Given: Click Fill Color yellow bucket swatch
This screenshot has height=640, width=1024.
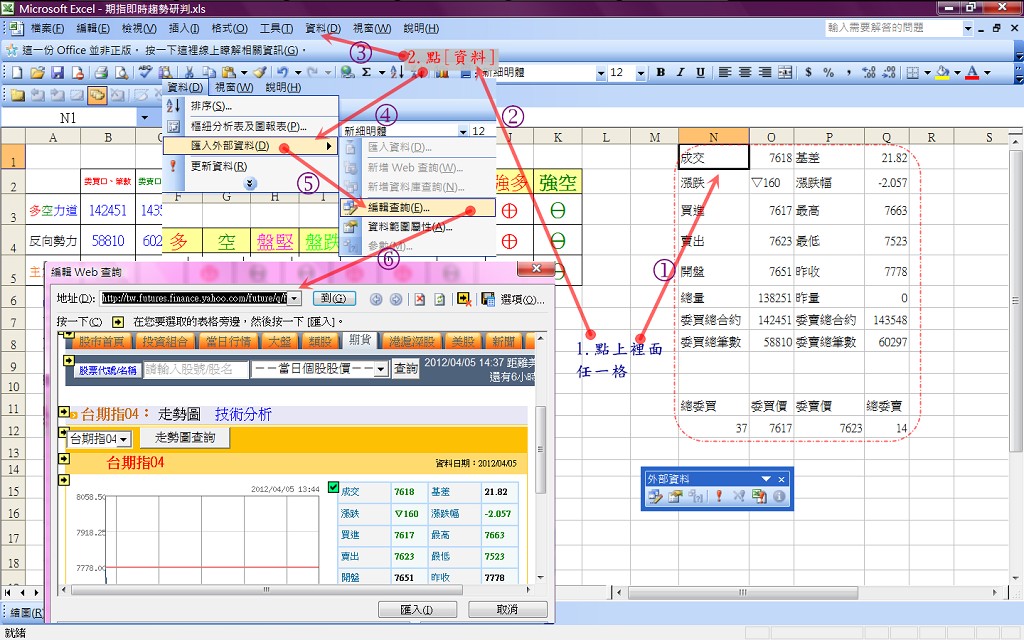Looking at the screenshot, I should pos(942,72).
